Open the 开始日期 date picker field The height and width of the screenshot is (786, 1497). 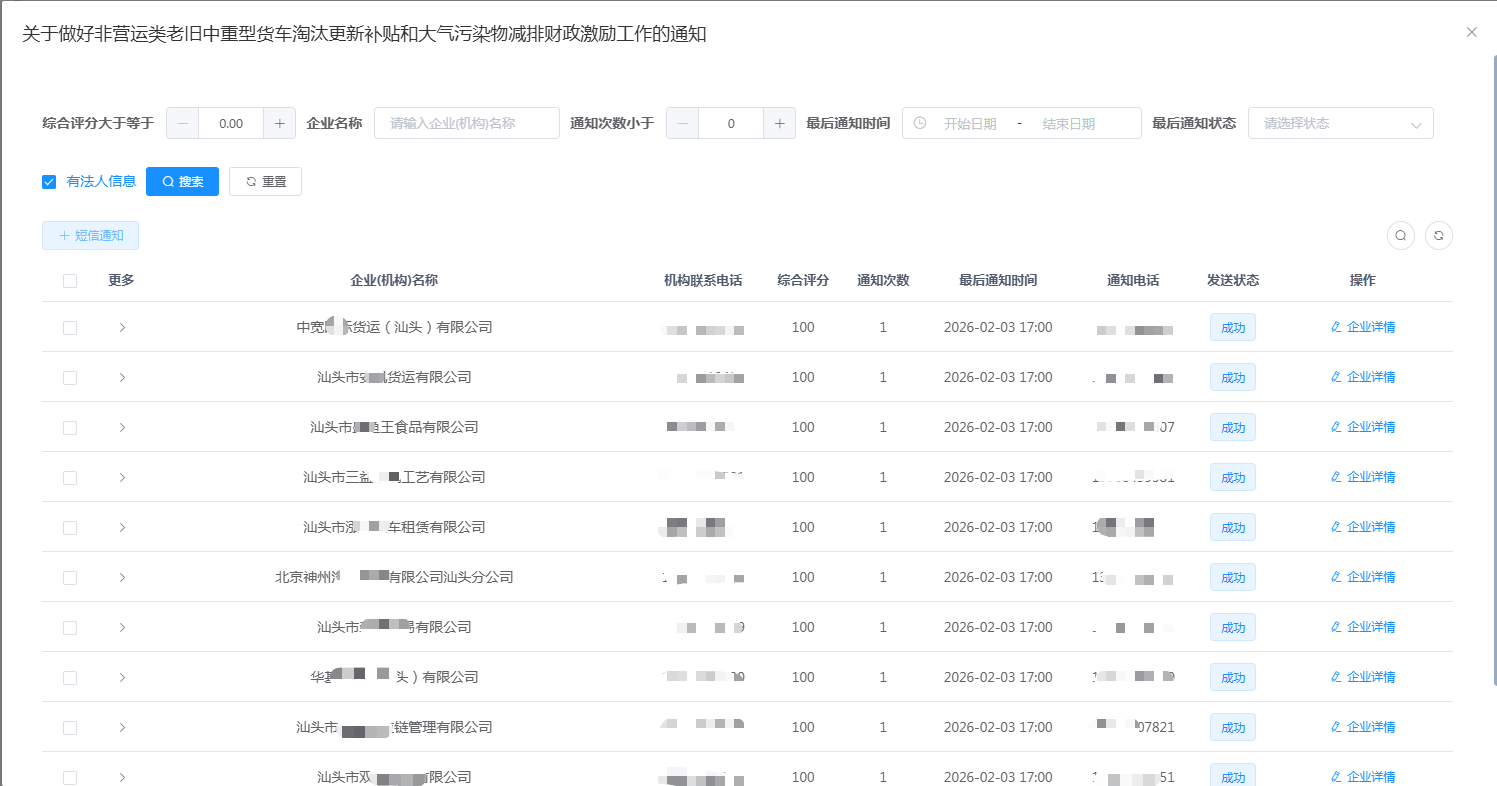pyautogui.click(x=969, y=124)
